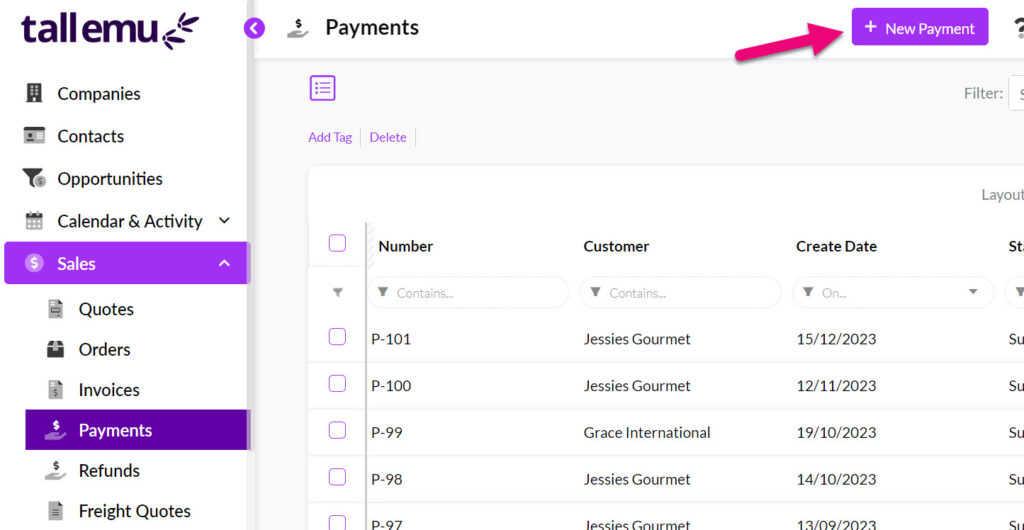Screen dimensions: 1024x530
Task: Sort by the Number column header
Action: click(406, 246)
